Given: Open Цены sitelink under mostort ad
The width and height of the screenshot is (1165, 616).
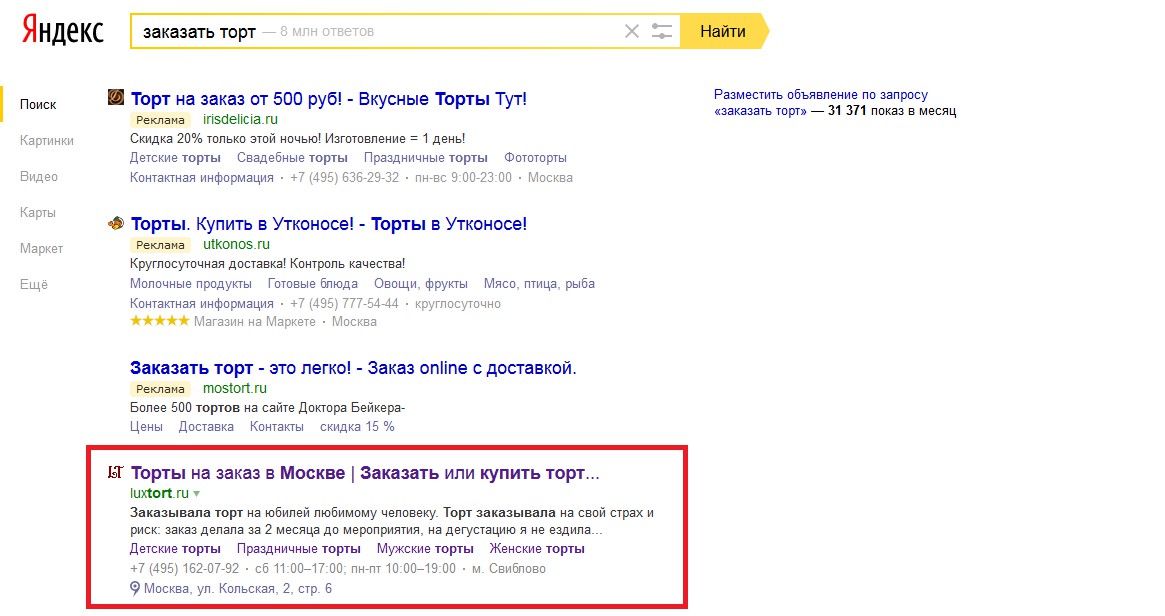Looking at the screenshot, I should [146, 427].
